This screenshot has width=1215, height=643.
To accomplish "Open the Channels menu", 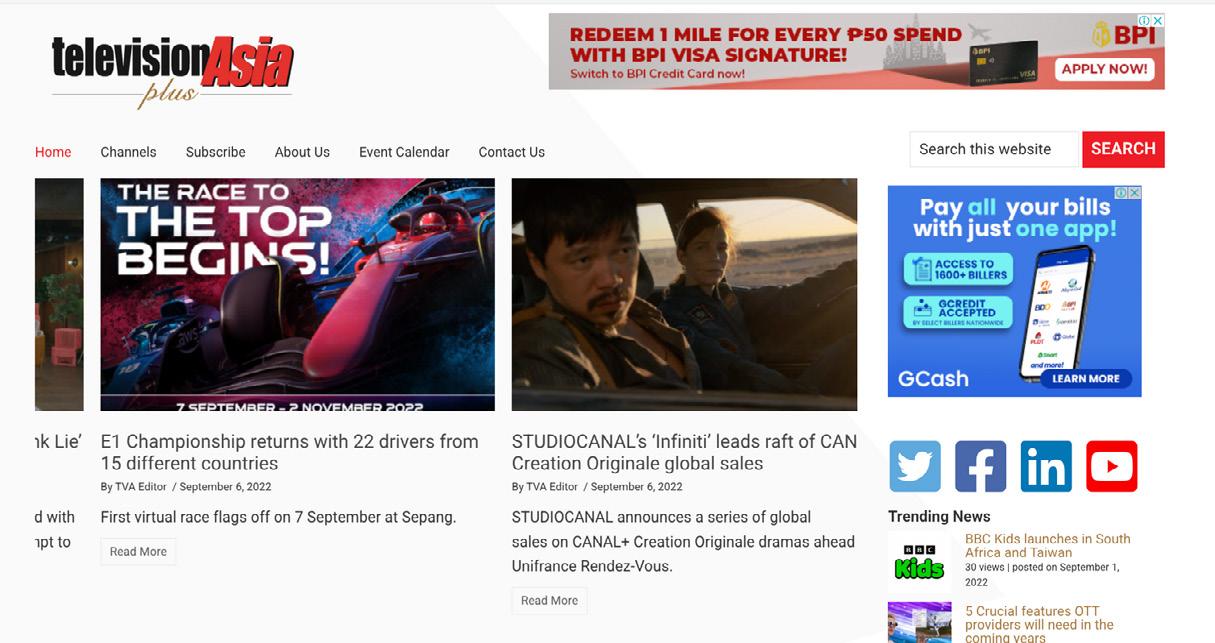I will [128, 152].
